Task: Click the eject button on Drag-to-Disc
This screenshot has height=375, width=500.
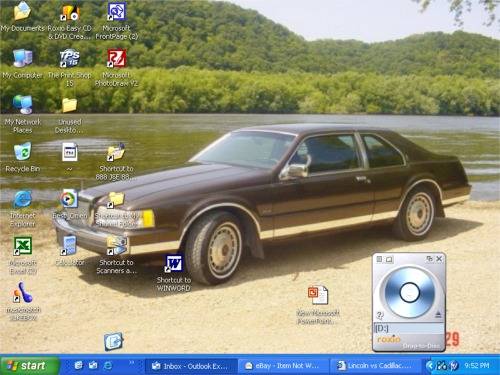Action: (x=438, y=314)
